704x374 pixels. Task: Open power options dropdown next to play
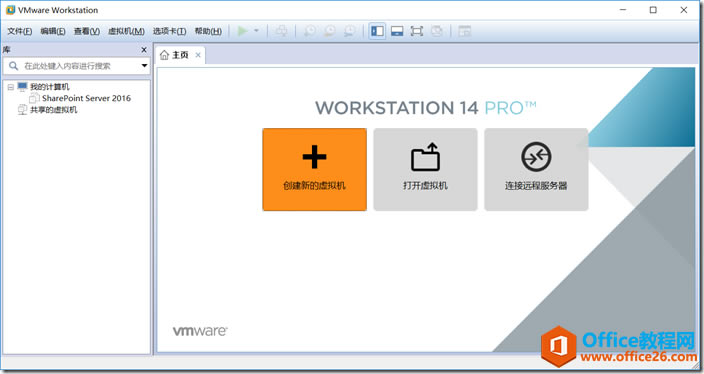[x=256, y=31]
